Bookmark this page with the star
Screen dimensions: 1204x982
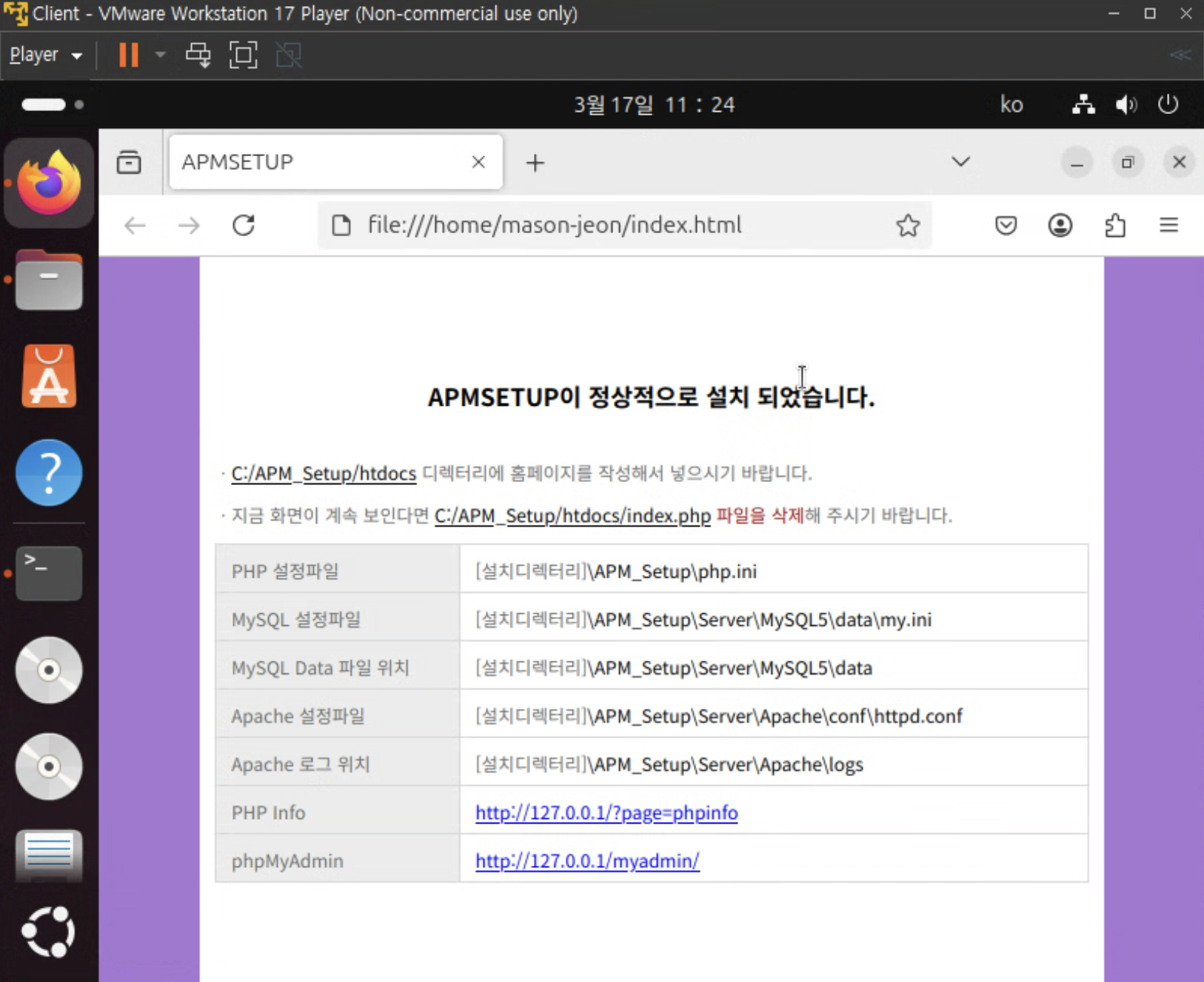pyautogui.click(x=908, y=225)
